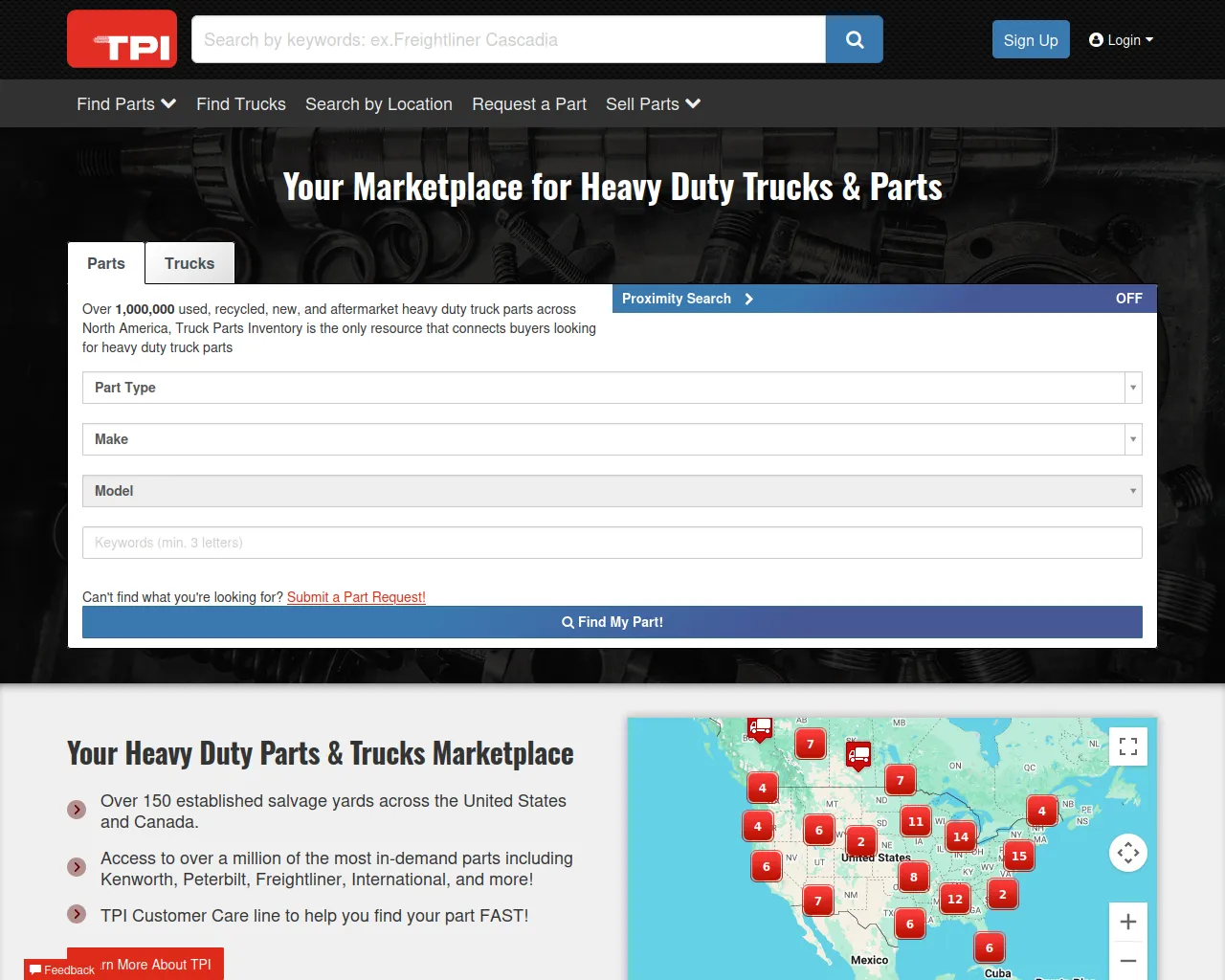Follow the Submit a Part Request link
The height and width of the screenshot is (980, 1225).
tap(356, 597)
